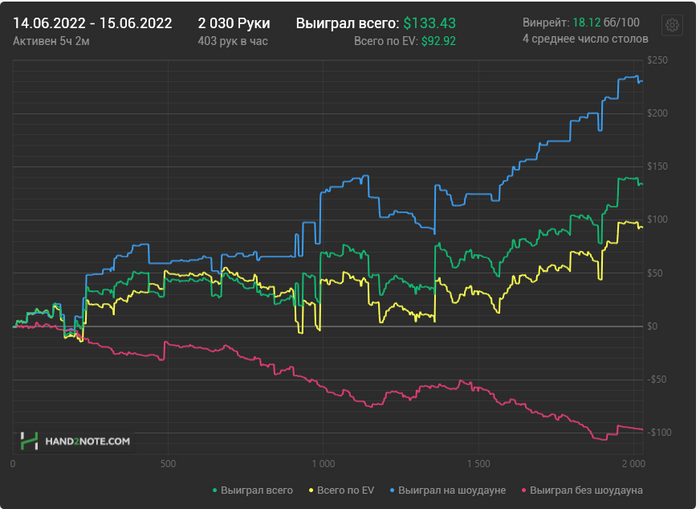Screen dimensions: 700x509
Task: Click the -$50 y-axis label
Action: (657, 380)
